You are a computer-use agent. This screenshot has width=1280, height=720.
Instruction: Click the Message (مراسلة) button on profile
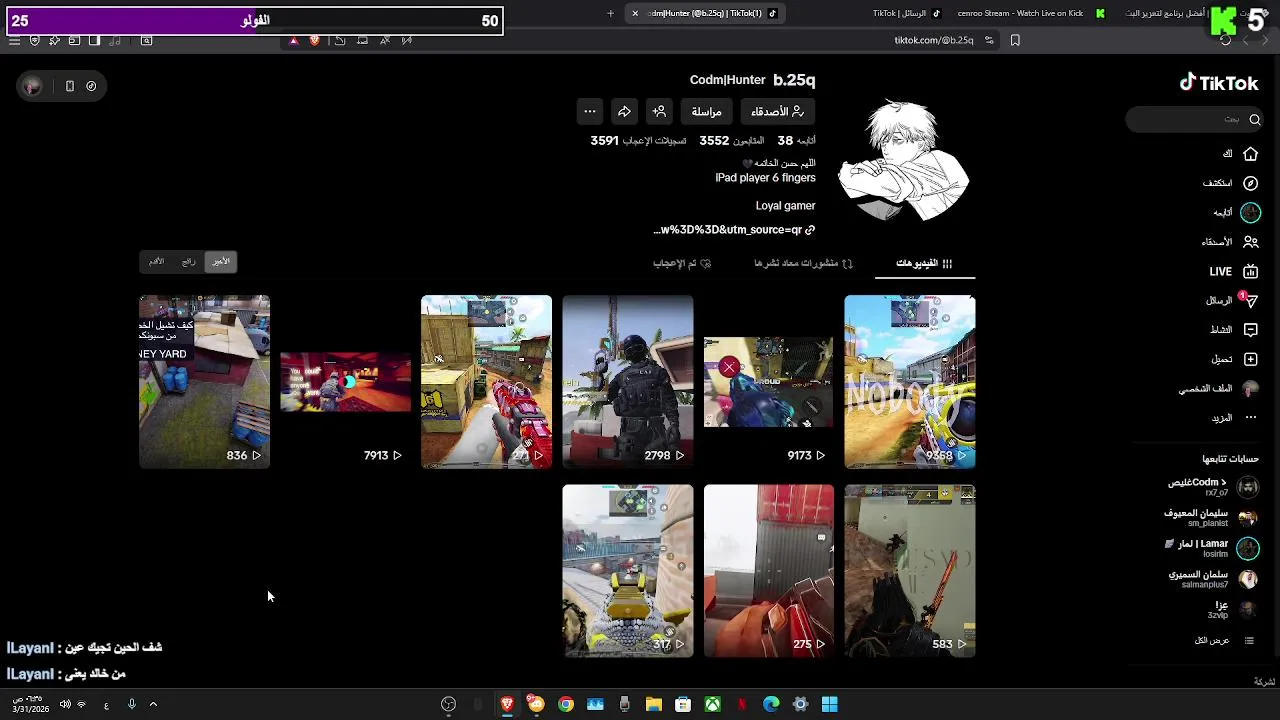[706, 111]
